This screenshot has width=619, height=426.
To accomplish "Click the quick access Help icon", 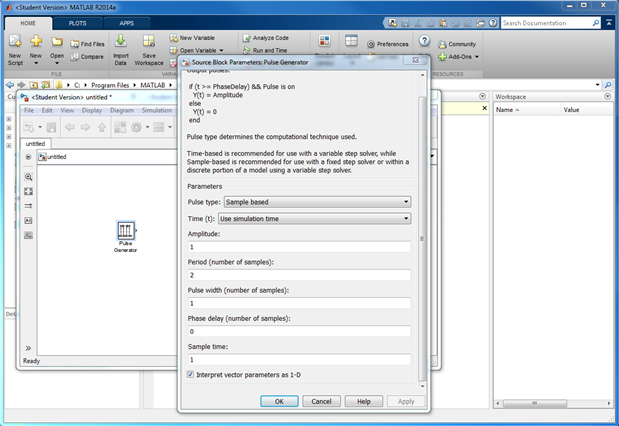I will coord(493,23).
